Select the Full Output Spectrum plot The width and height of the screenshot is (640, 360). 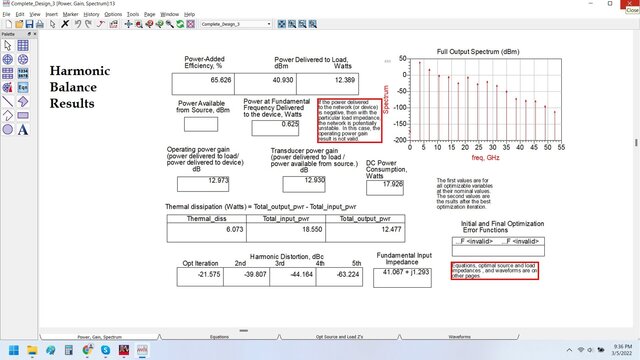coord(485,99)
